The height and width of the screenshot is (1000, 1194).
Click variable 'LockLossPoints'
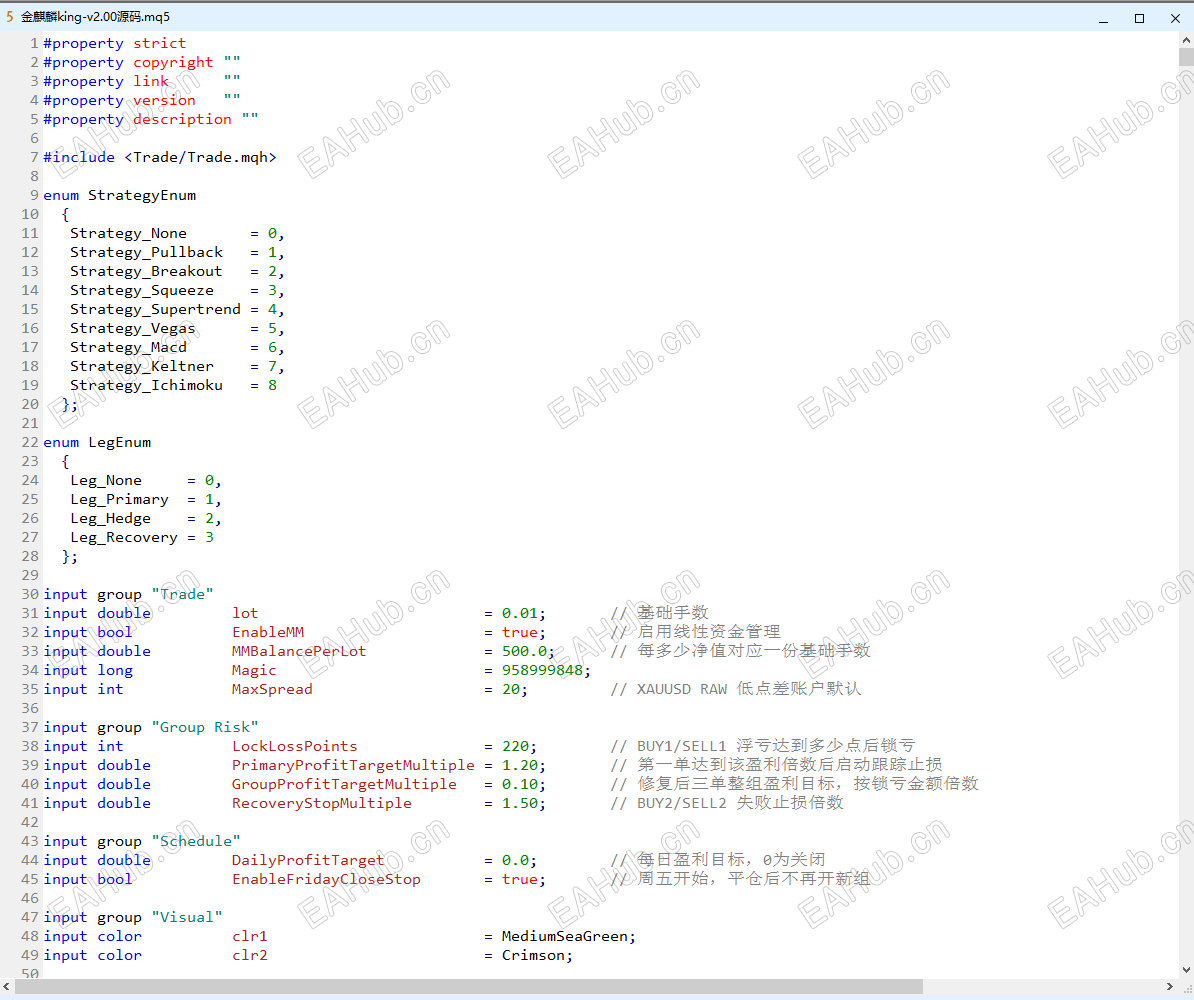(295, 746)
